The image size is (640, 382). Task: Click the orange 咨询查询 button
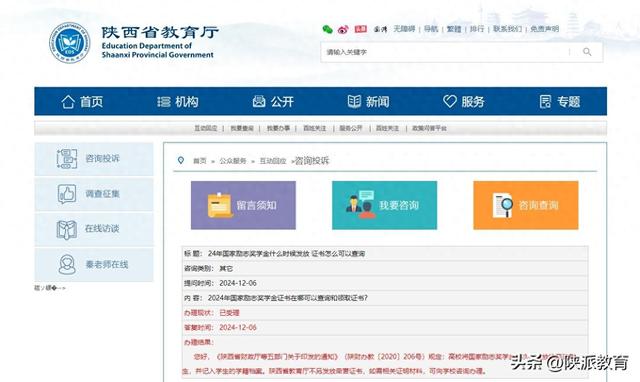tap(526, 205)
